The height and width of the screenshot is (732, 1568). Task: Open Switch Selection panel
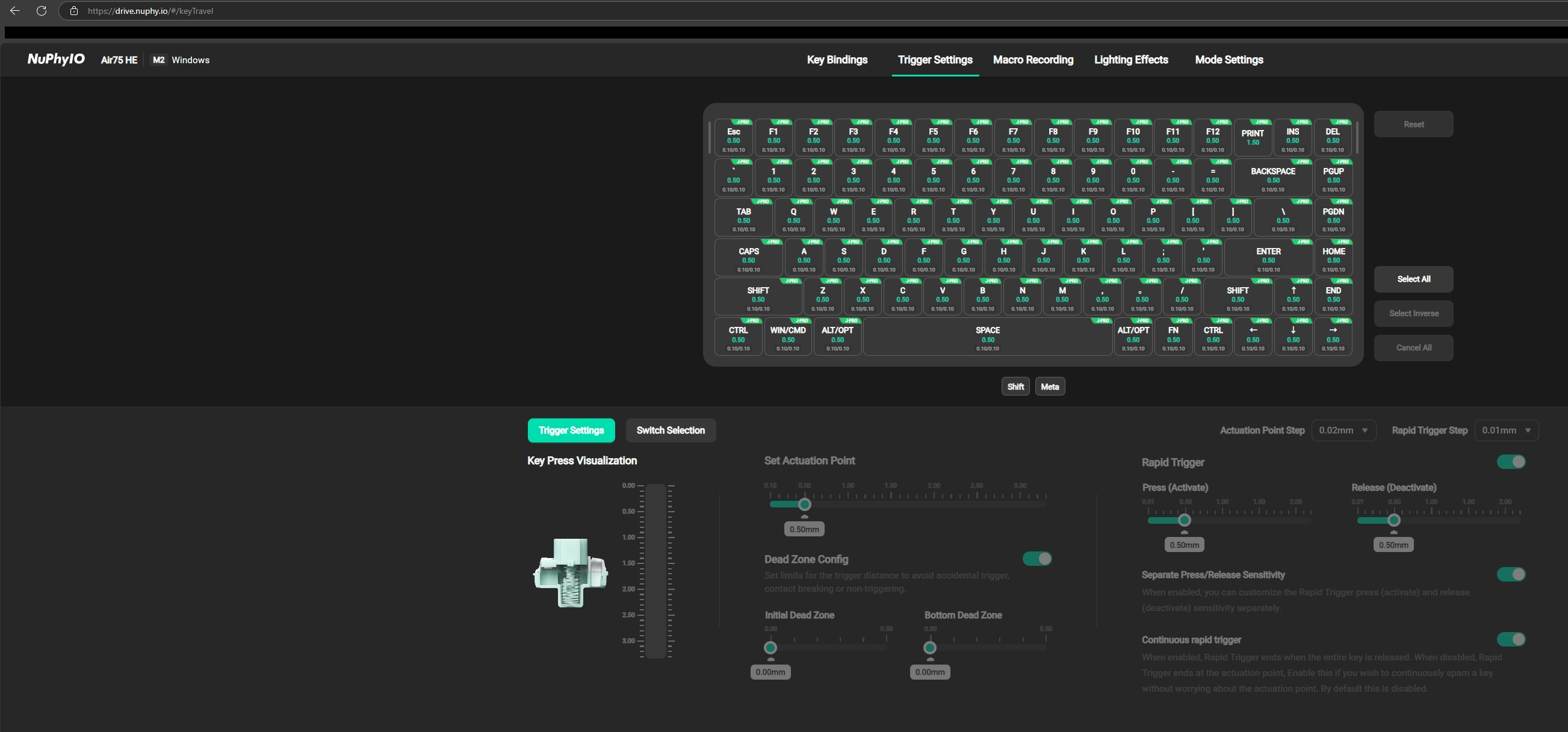[670, 430]
